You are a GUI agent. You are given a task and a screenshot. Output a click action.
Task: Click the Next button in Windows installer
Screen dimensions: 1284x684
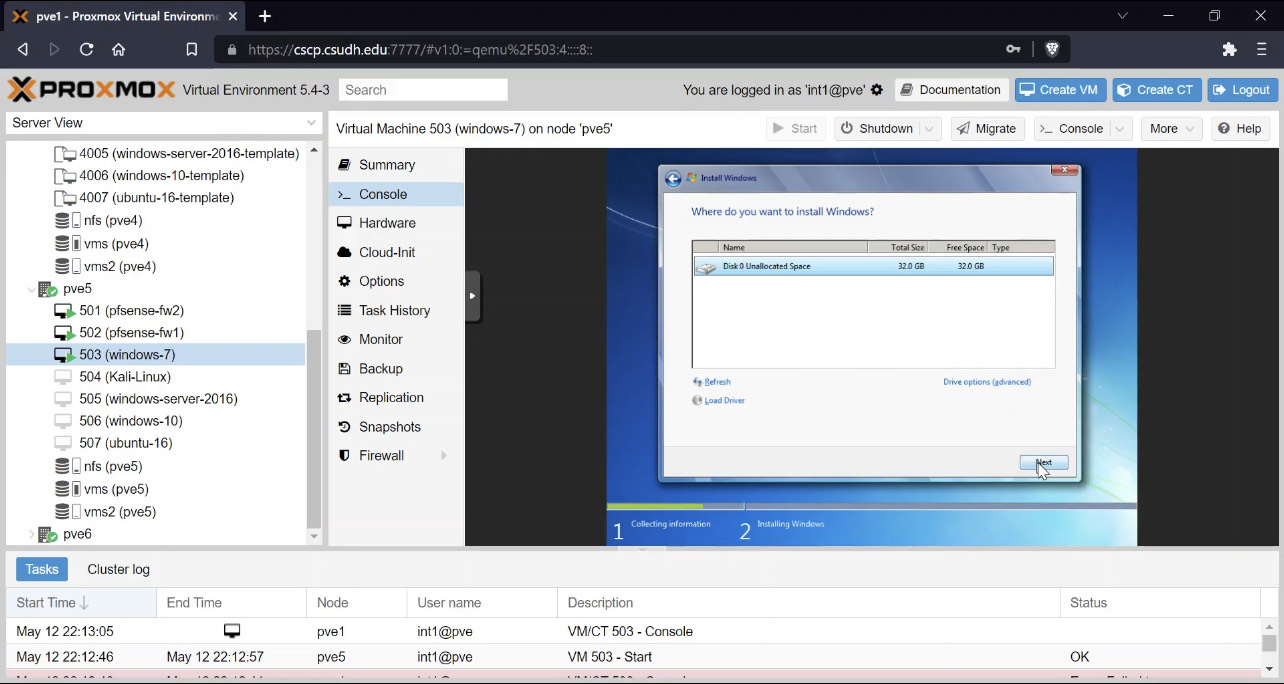tap(1044, 463)
